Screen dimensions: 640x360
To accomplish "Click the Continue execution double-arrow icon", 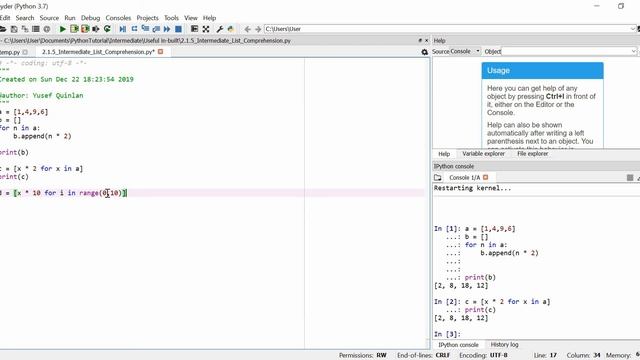I will [167, 29].
